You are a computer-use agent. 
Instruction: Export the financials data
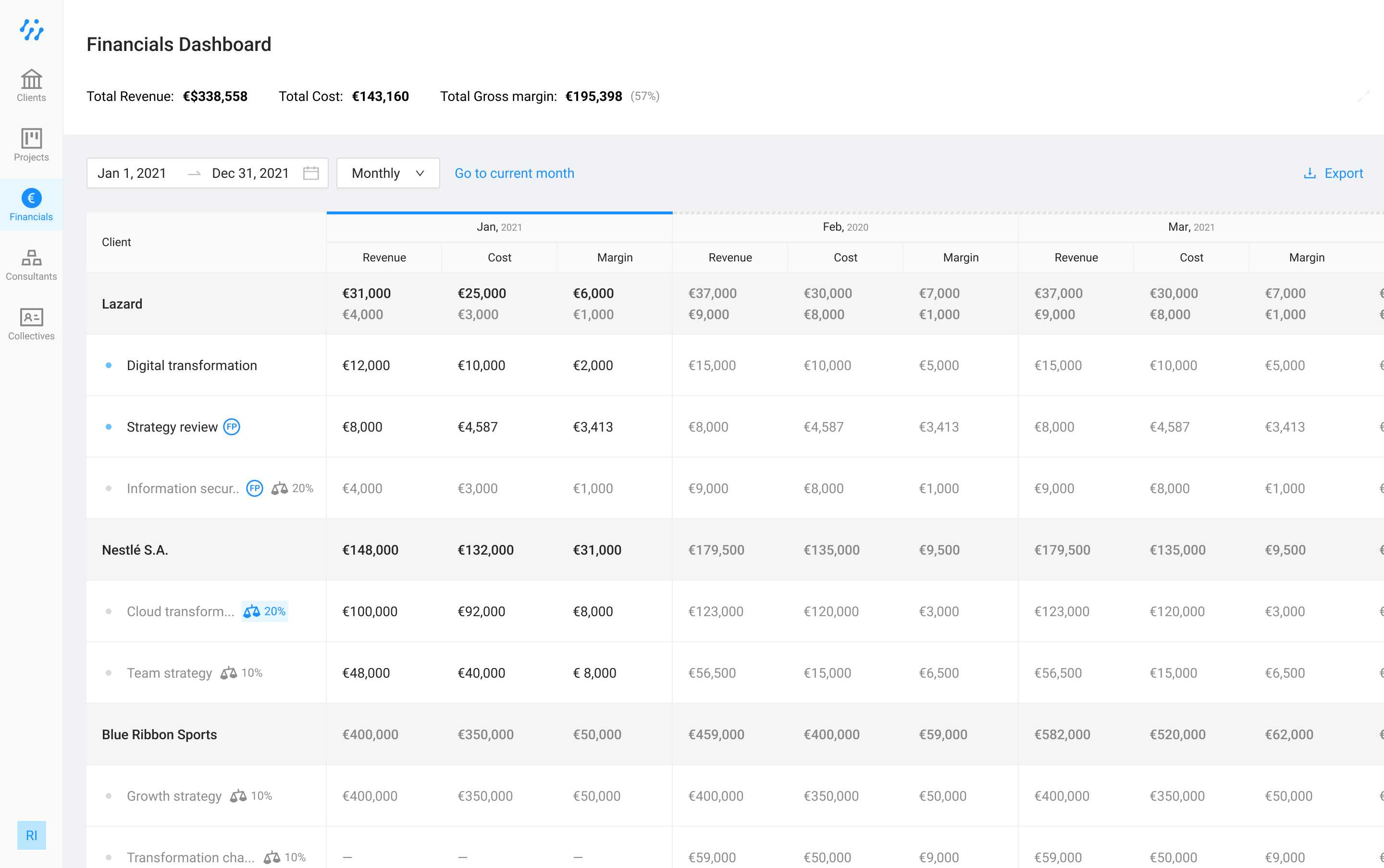click(1333, 174)
